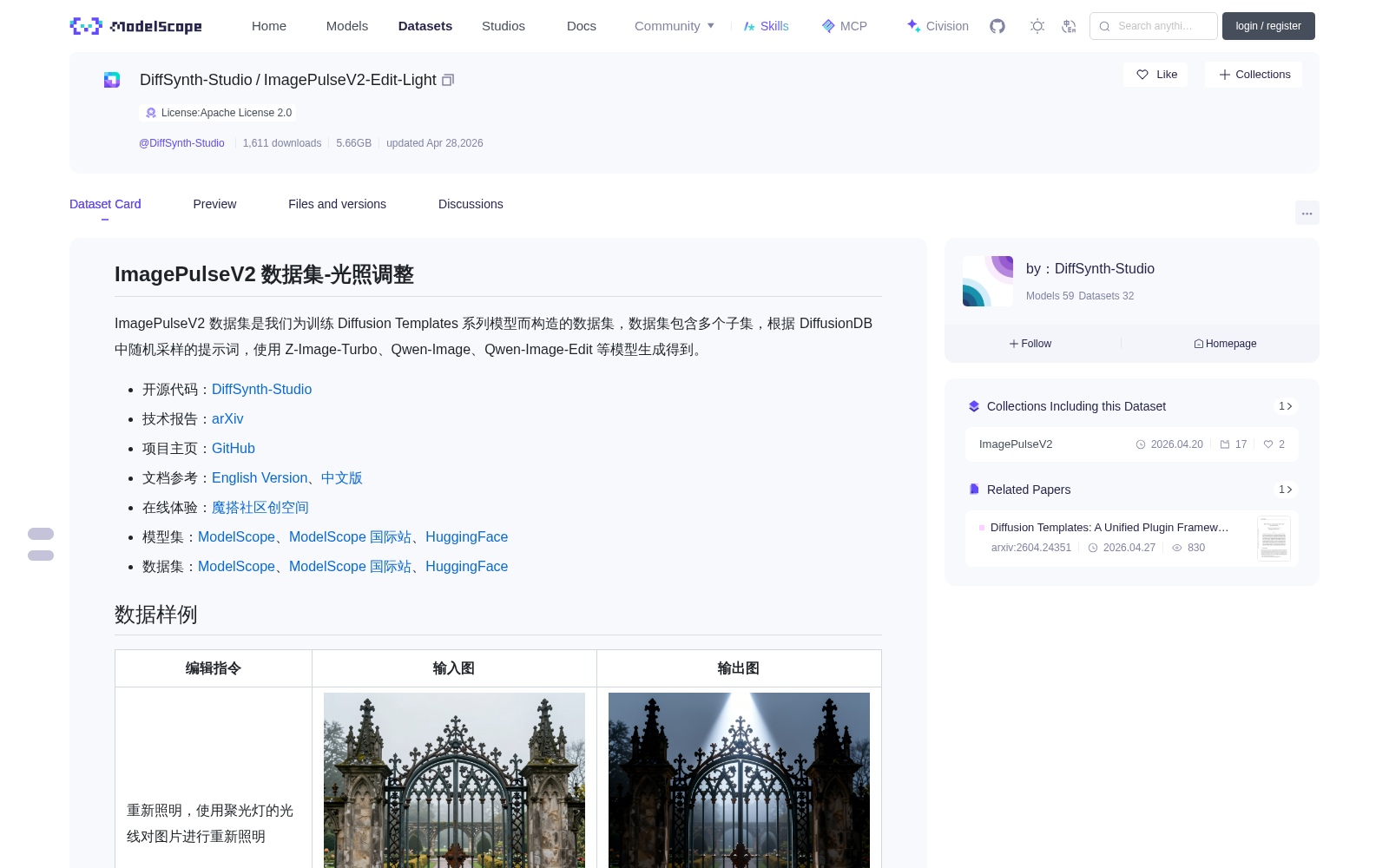The height and width of the screenshot is (868, 1389).
Task: Switch site language with translate icon
Action: coord(1069,26)
